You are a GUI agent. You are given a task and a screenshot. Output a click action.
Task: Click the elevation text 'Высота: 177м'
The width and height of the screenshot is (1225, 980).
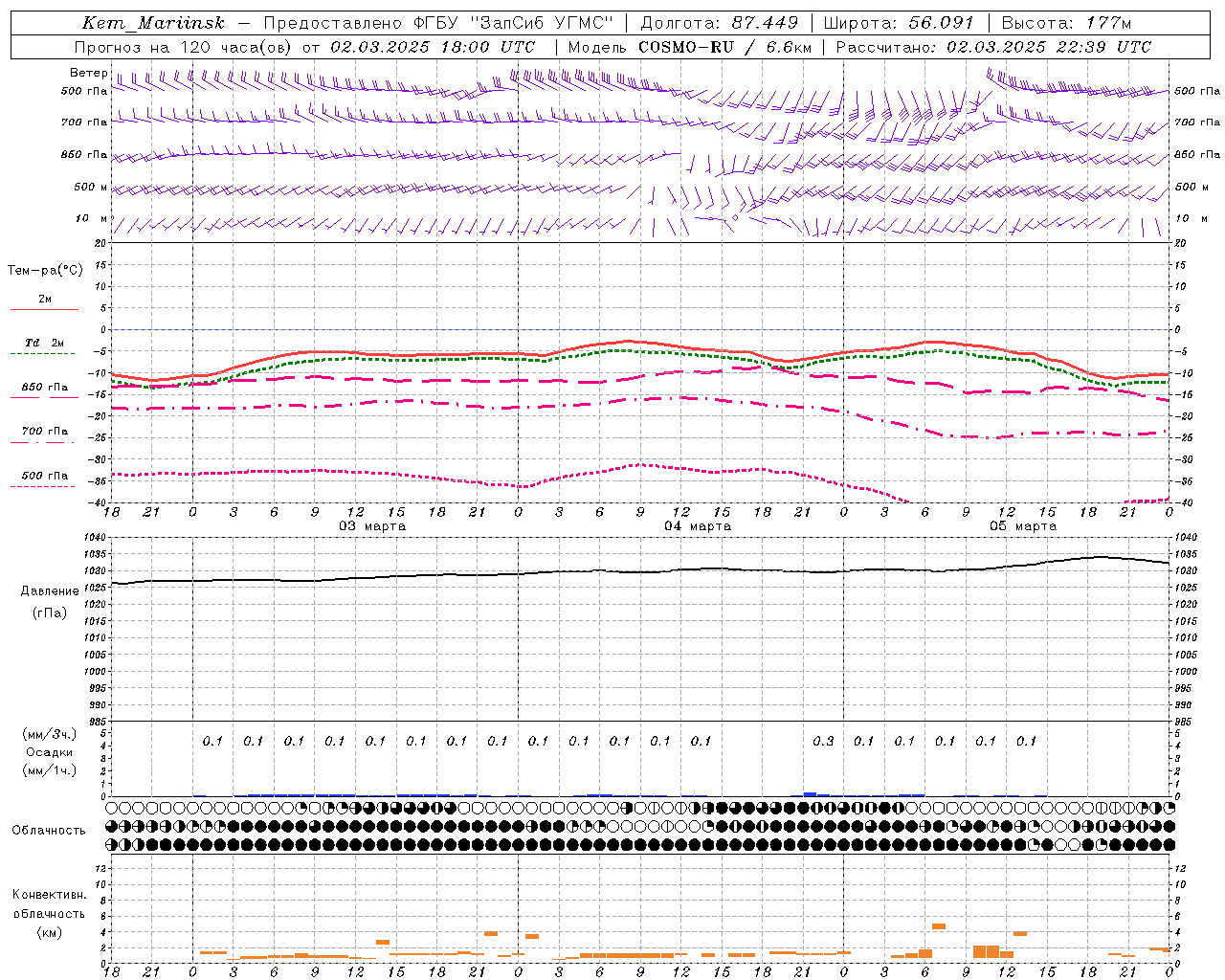(1066, 23)
